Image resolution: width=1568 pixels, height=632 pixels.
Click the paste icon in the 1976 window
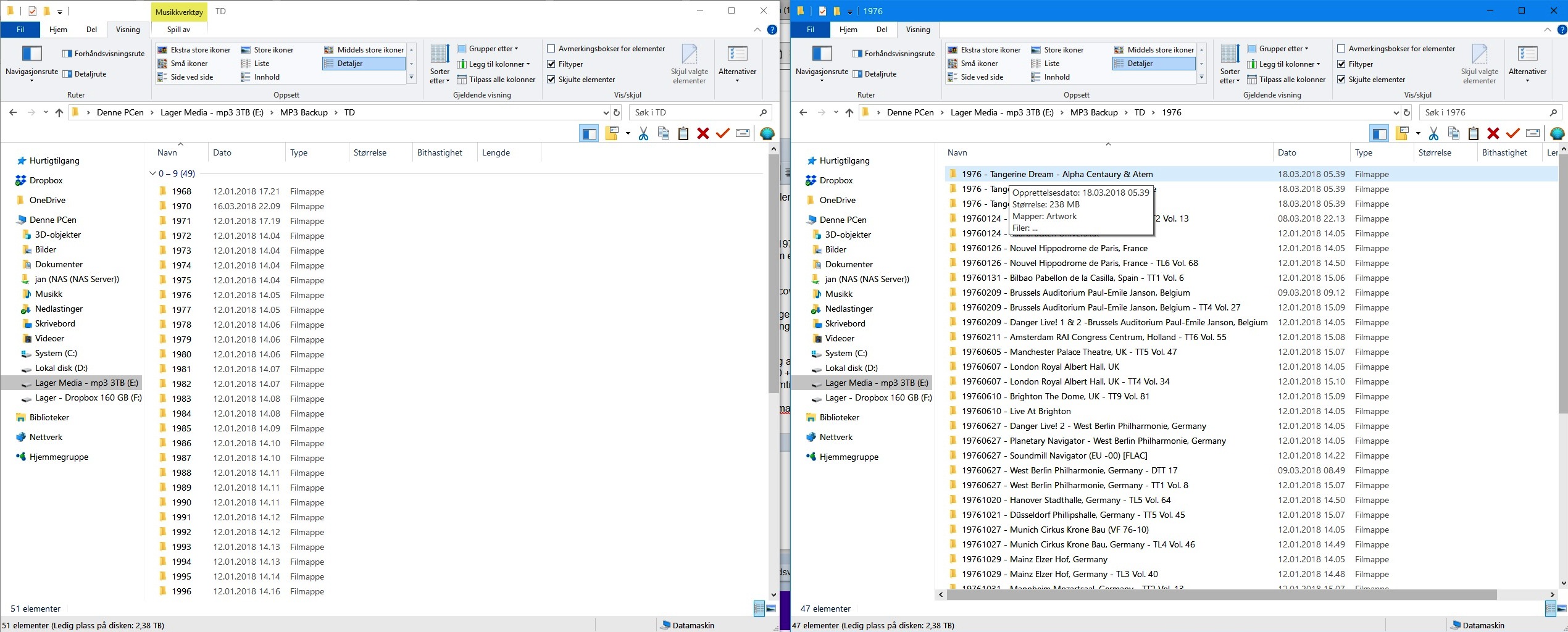point(1474,133)
